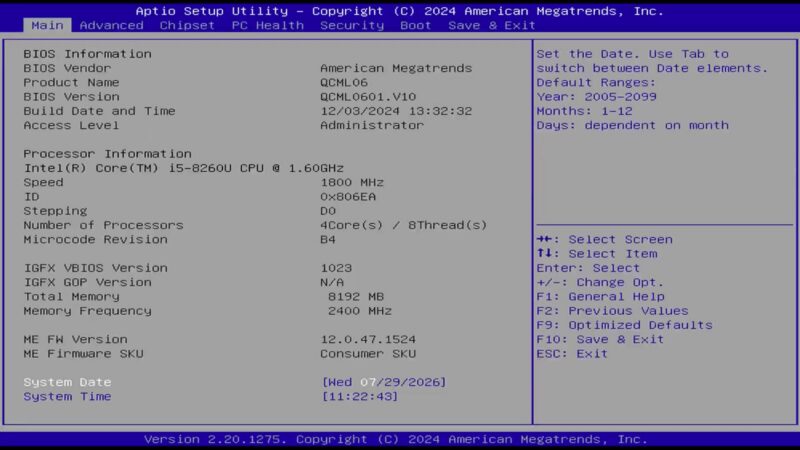Click the Processor Information heading
Viewport: 800px width, 450px height.
click(x=107, y=154)
